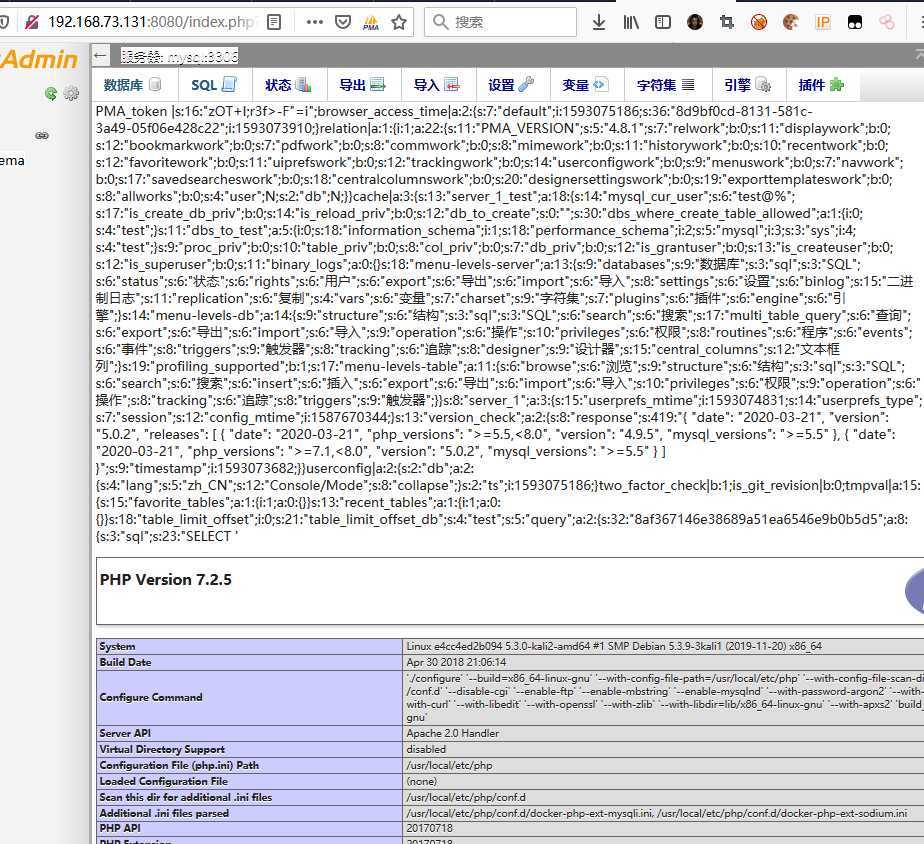Click the Configuration File (php.ini) Path label

click(179, 765)
